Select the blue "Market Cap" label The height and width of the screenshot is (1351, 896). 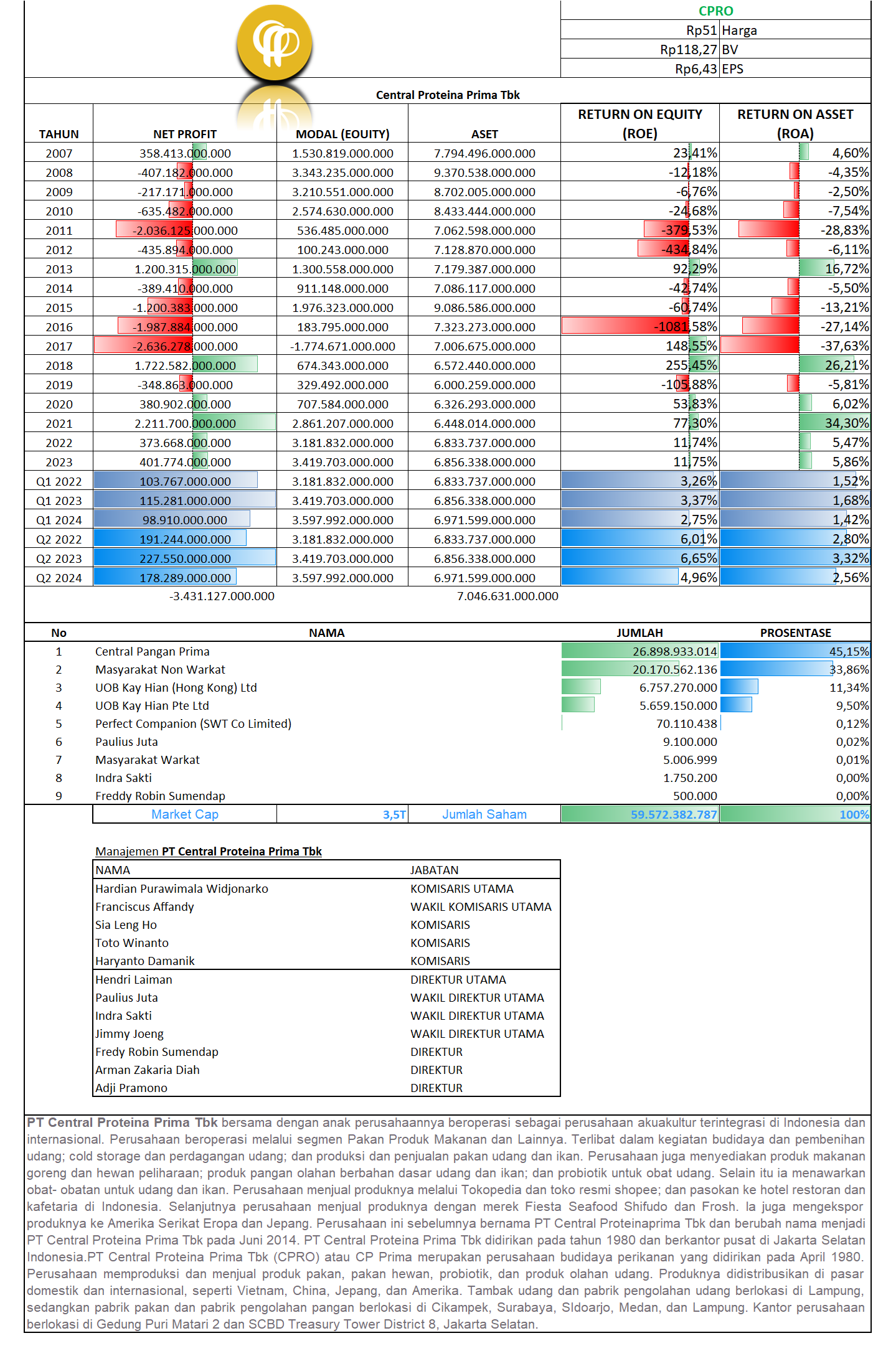[x=185, y=814]
